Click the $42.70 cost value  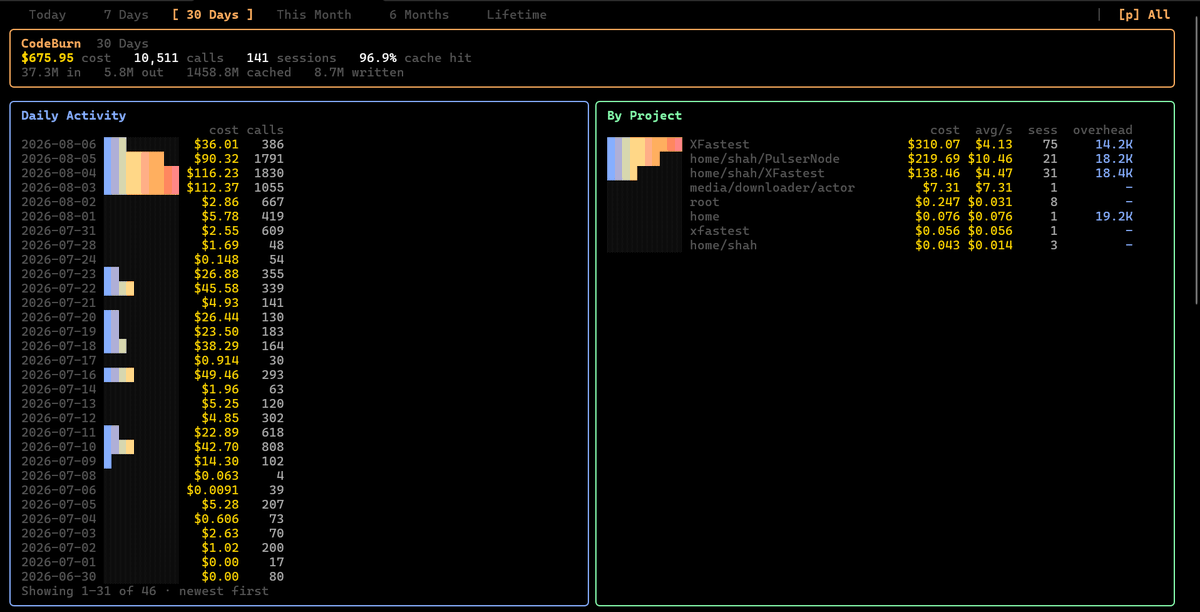pos(216,447)
